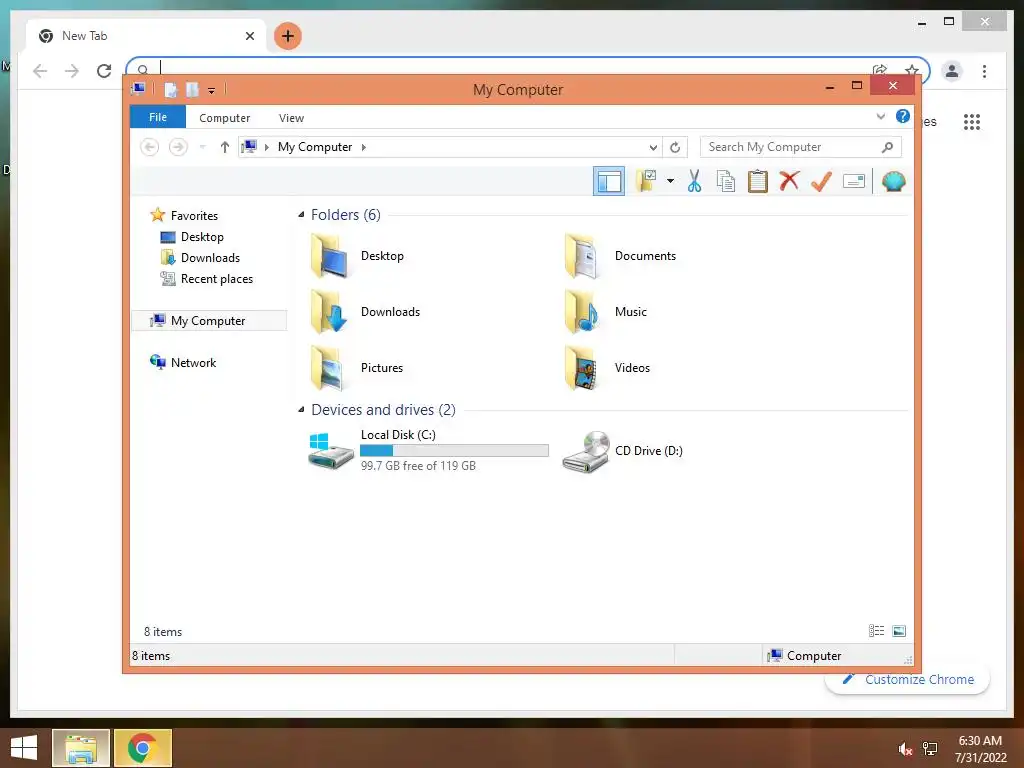Collapse the Devices and drives (2) group
1024x768 pixels.
coord(301,409)
